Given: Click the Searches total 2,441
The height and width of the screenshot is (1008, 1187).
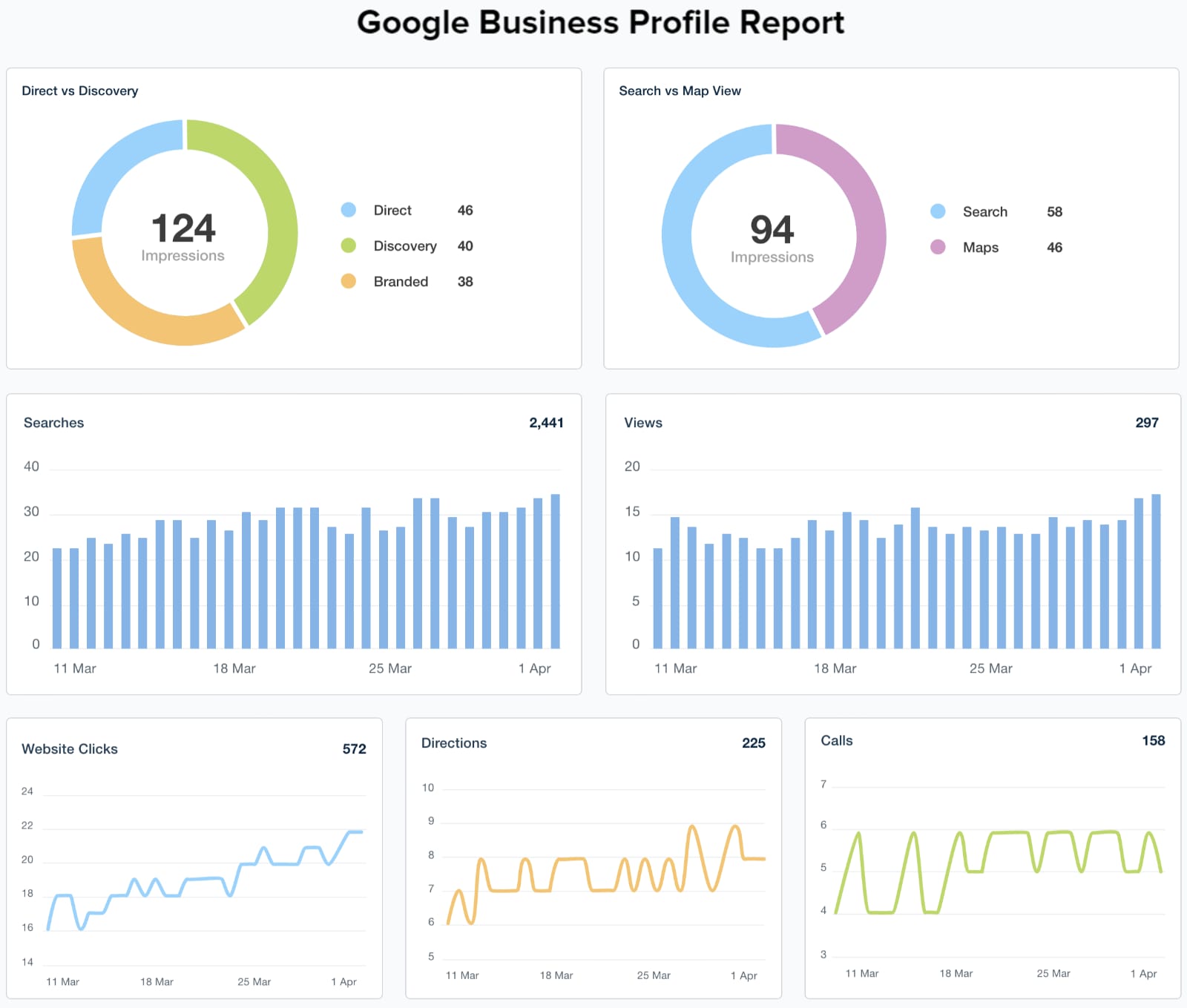Looking at the screenshot, I should click(546, 423).
